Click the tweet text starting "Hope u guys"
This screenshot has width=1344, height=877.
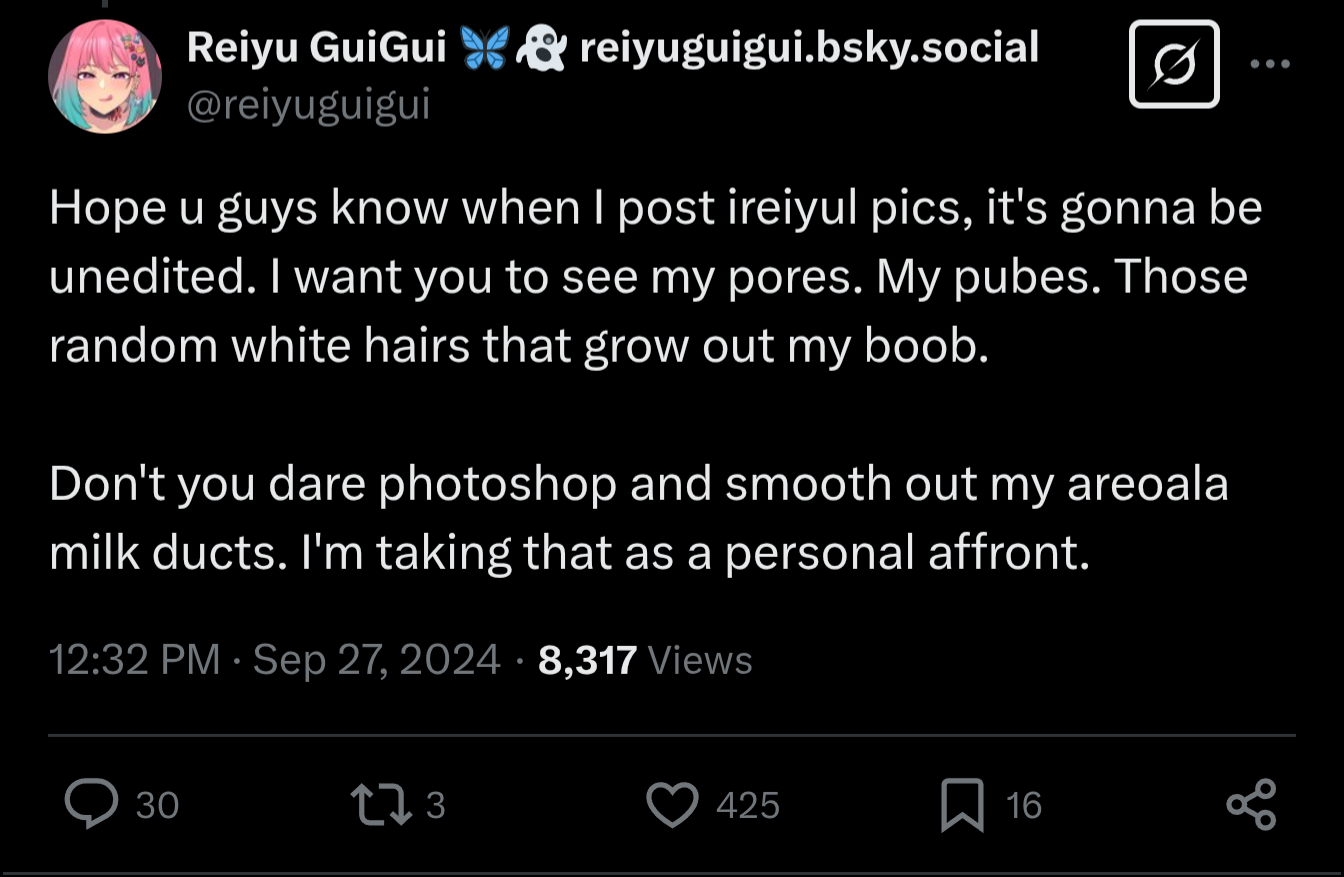point(655,276)
